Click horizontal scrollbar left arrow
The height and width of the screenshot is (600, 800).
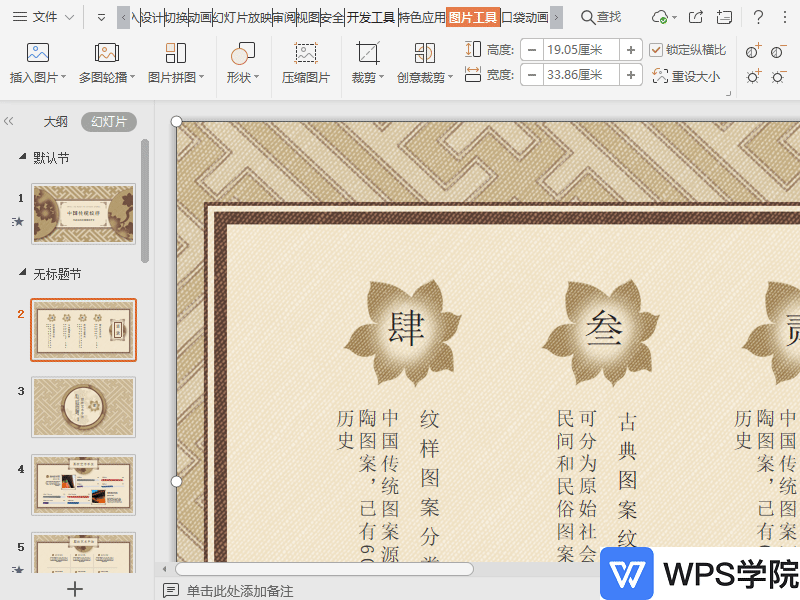164,569
